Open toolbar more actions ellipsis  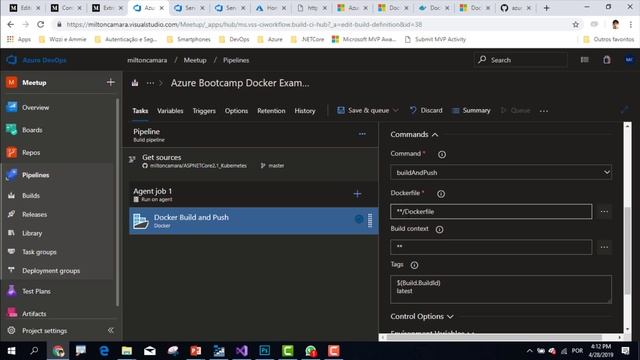pyautogui.click(x=544, y=111)
